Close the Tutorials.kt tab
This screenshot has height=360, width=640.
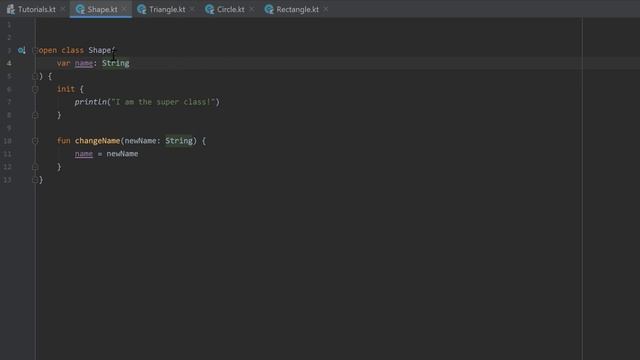63,9
